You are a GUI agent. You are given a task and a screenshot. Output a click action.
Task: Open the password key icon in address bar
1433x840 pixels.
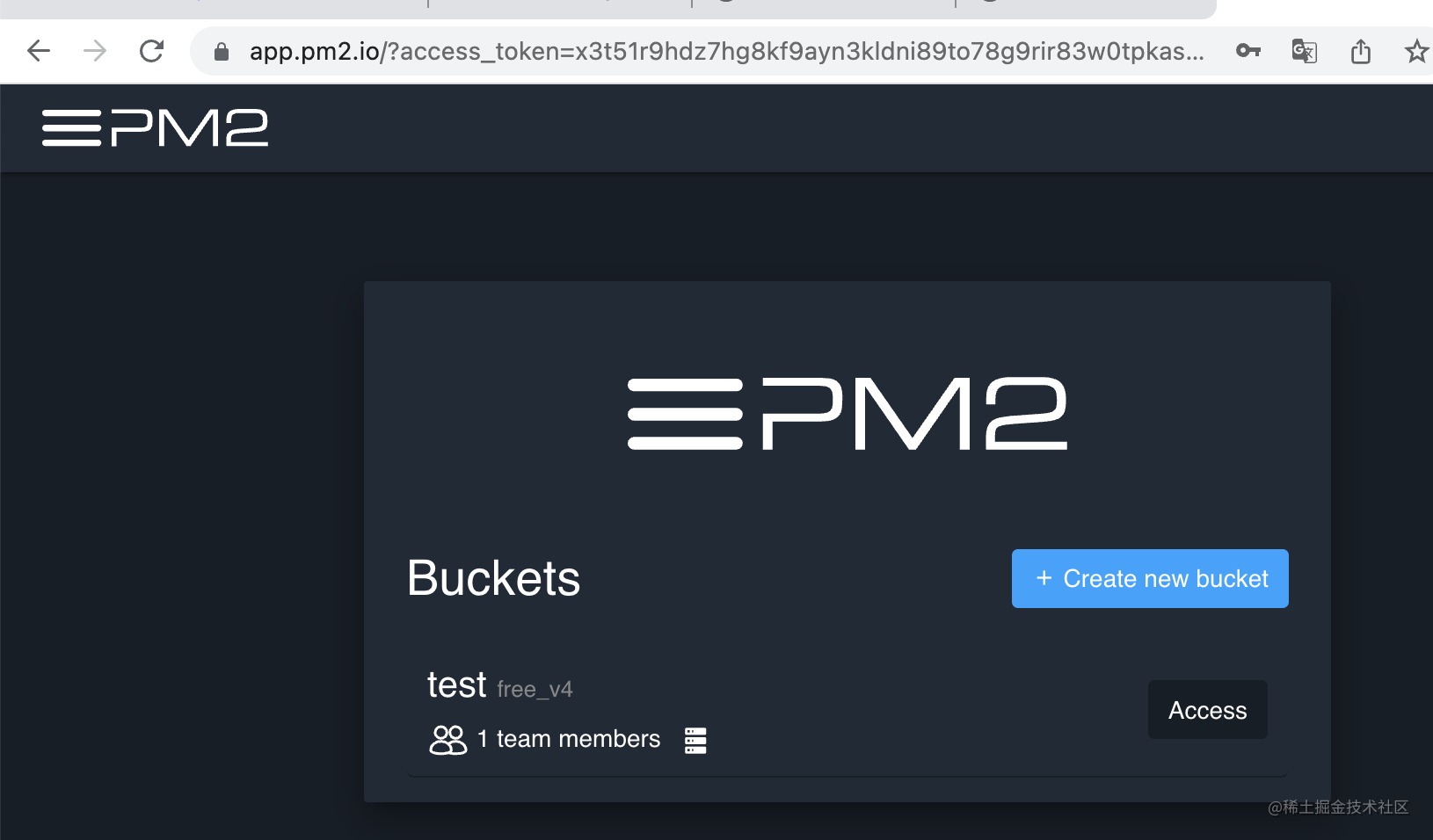[x=1248, y=51]
